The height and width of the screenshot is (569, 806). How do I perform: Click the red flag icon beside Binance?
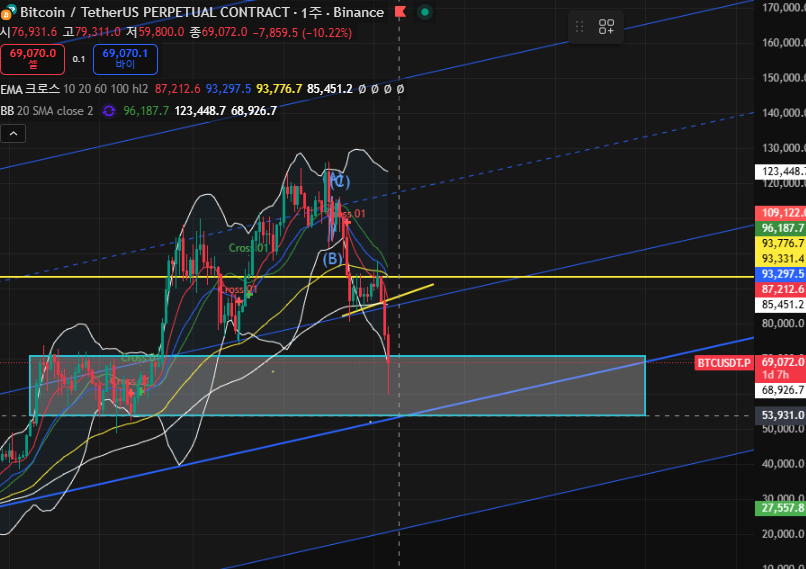point(400,12)
